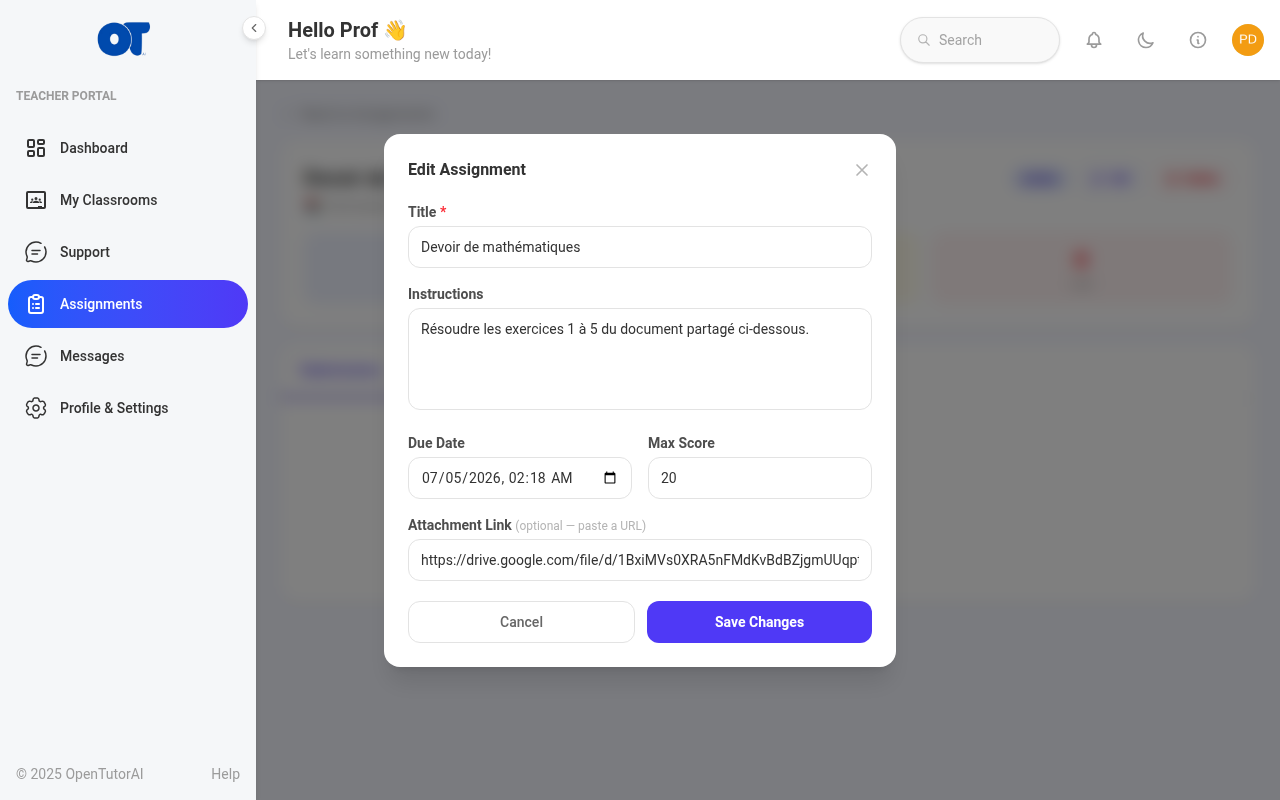Open the Dashboard icon in the sidebar
The height and width of the screenshot is (800, 1280).
[36, 148]
